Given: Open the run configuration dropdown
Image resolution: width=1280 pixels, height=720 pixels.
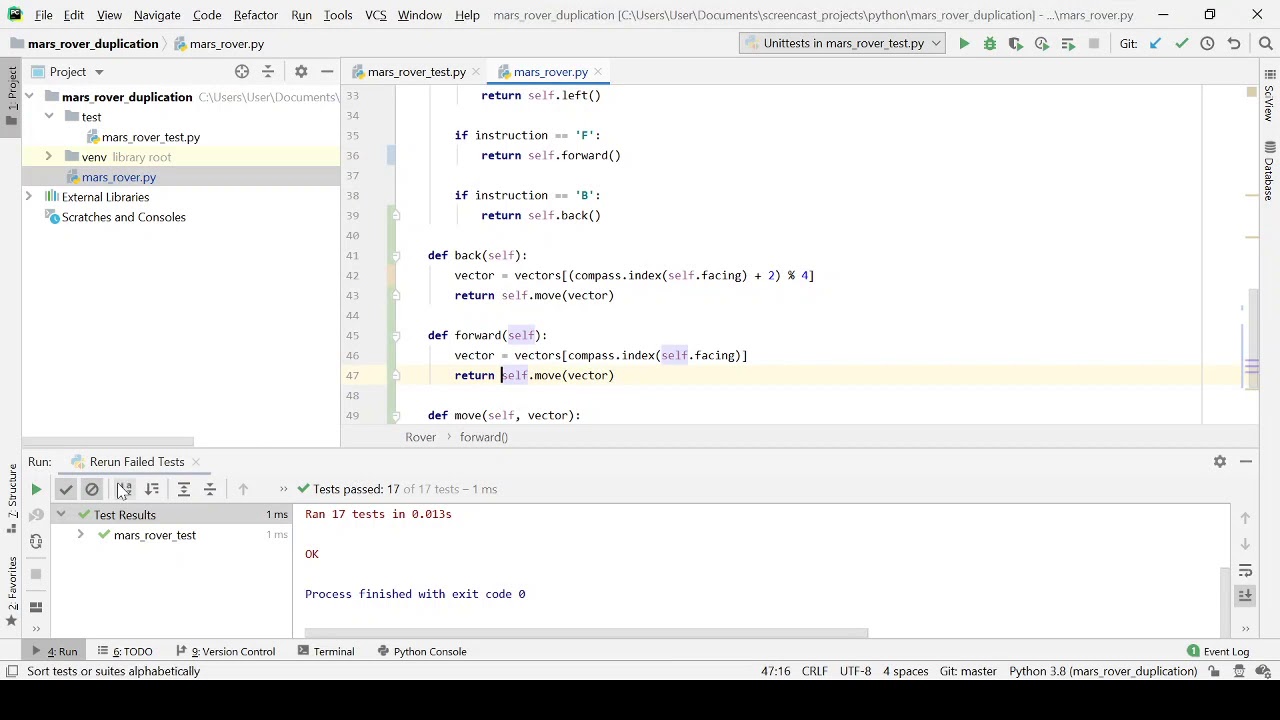Looking at the screenshot, I should 842,44.
